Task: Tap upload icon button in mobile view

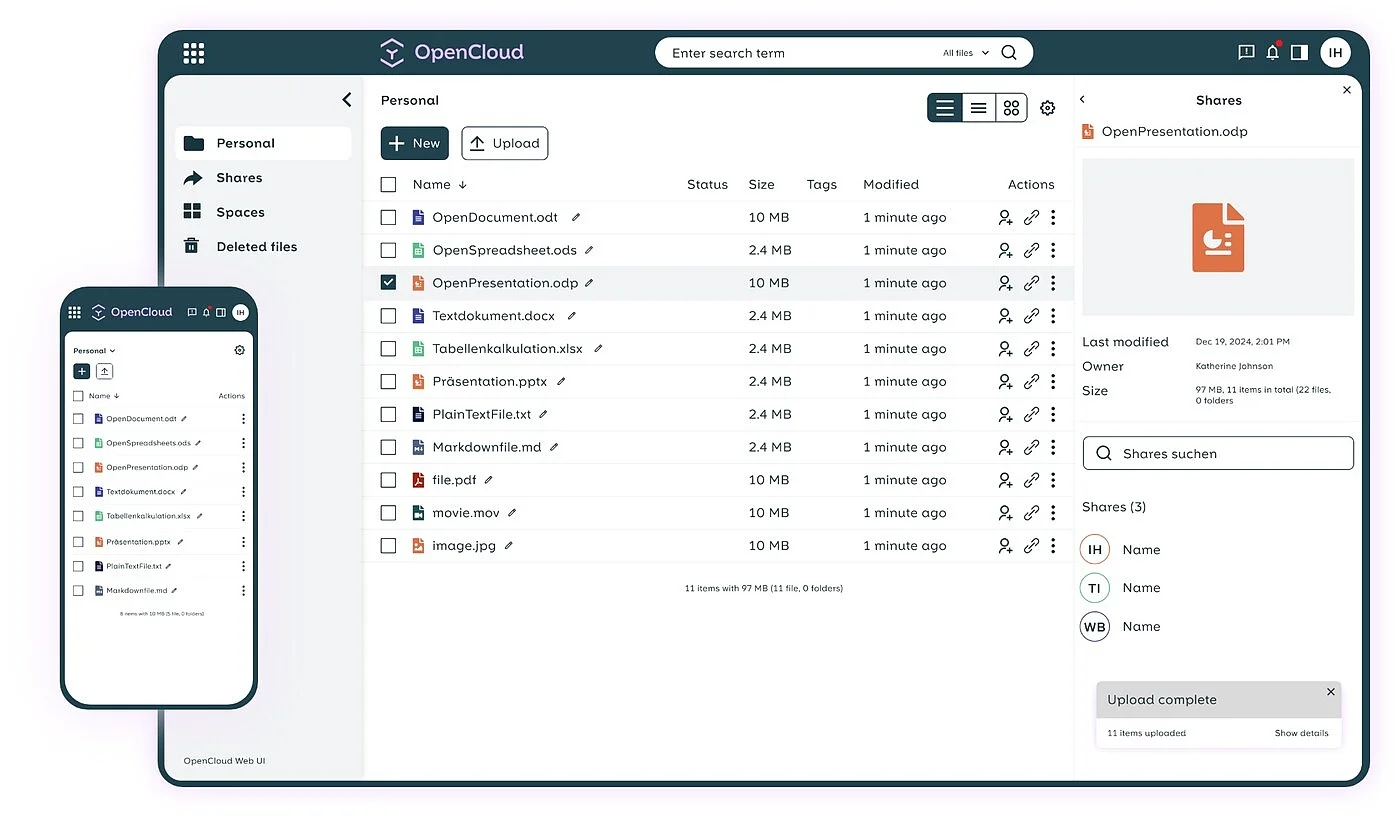Action: (x=105, y=371)
